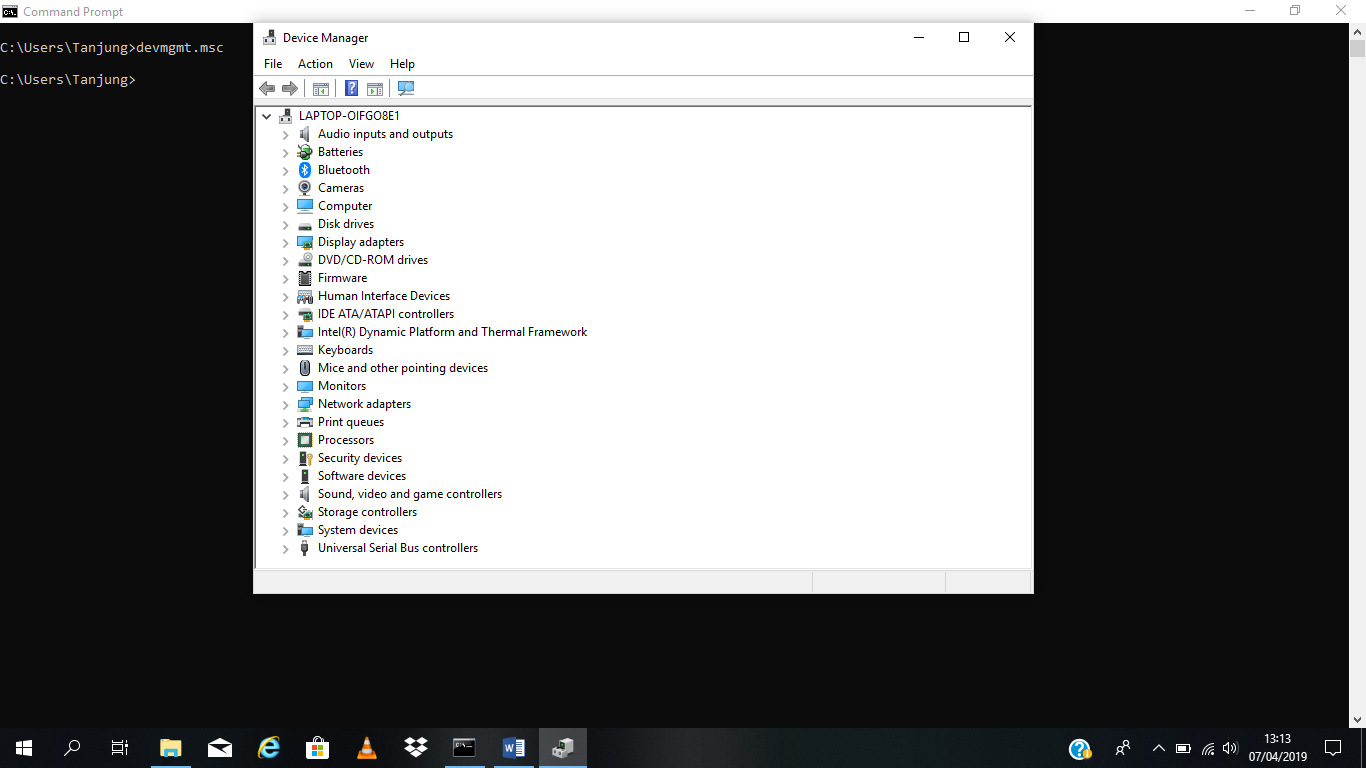The width and height of the screenshot is (1366, 768).
Task: Open the File menu
Action: (x=272, y=63)
